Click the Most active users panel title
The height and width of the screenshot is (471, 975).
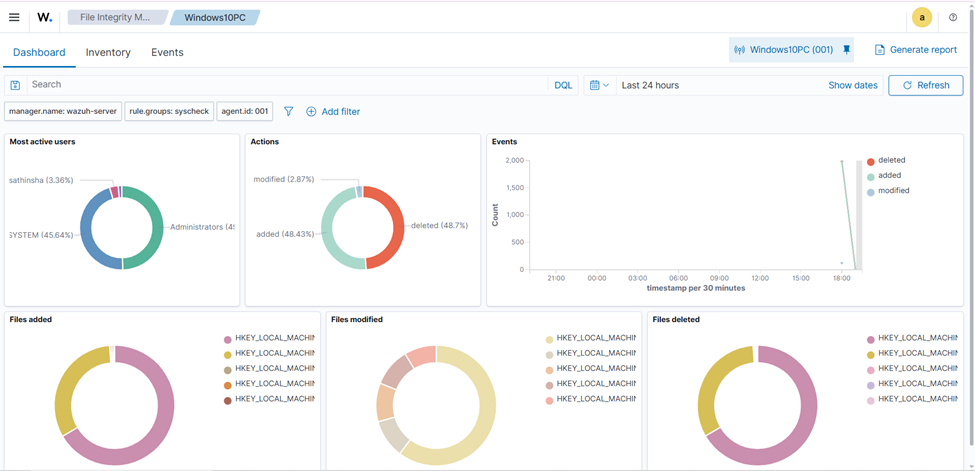coord(42,142)
